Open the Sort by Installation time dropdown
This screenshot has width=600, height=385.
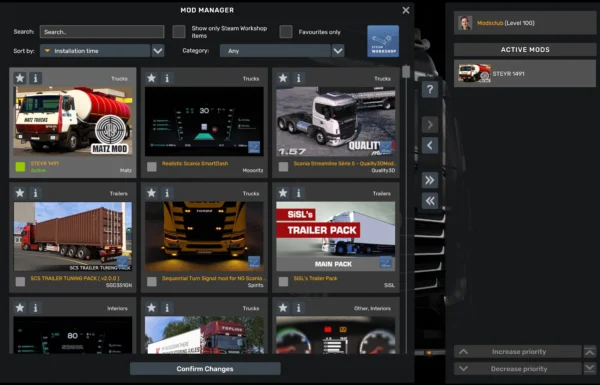95,51
